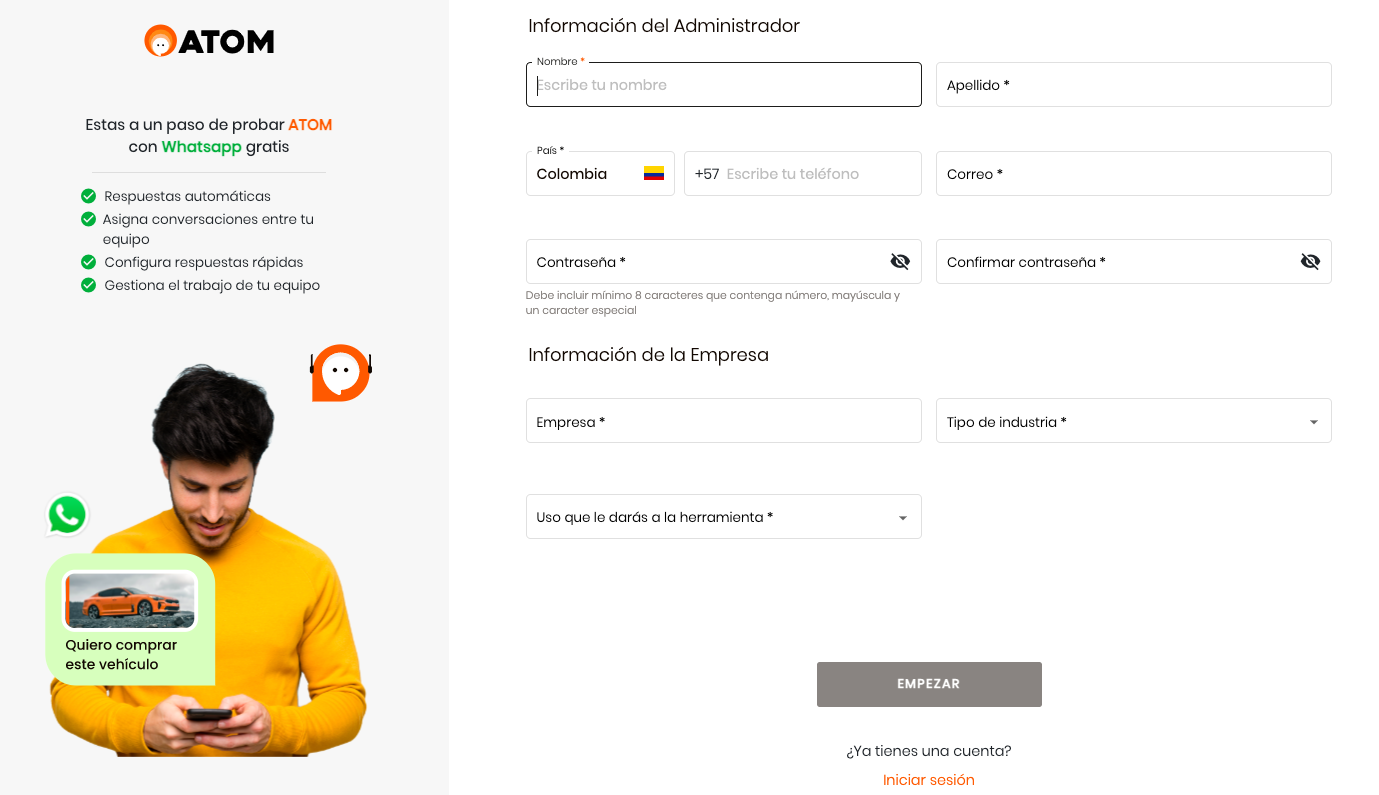Select the phone number field
The image size is (1379, 795).
(802, 174)
